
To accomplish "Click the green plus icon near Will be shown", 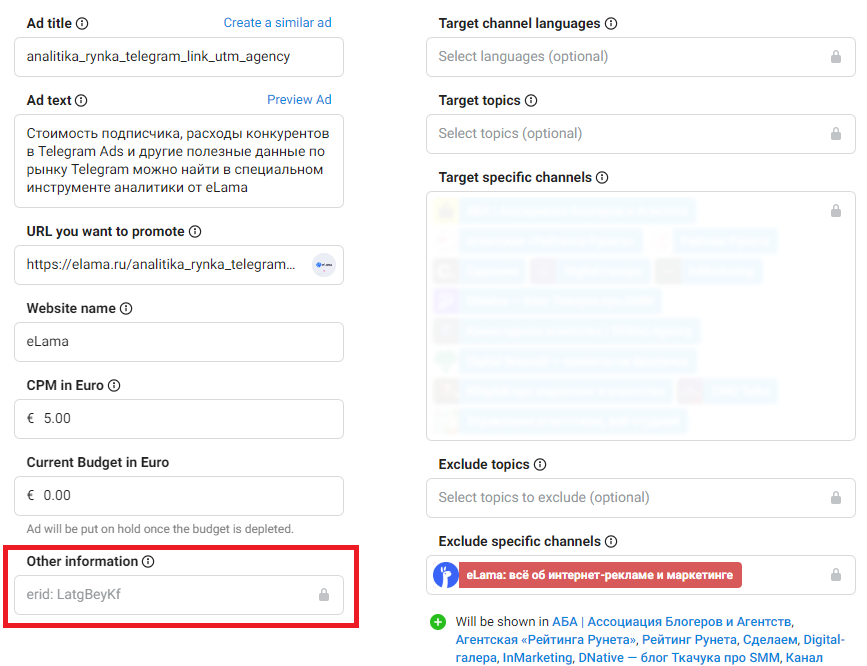I will pyautogui.click(x=438, y=622).
